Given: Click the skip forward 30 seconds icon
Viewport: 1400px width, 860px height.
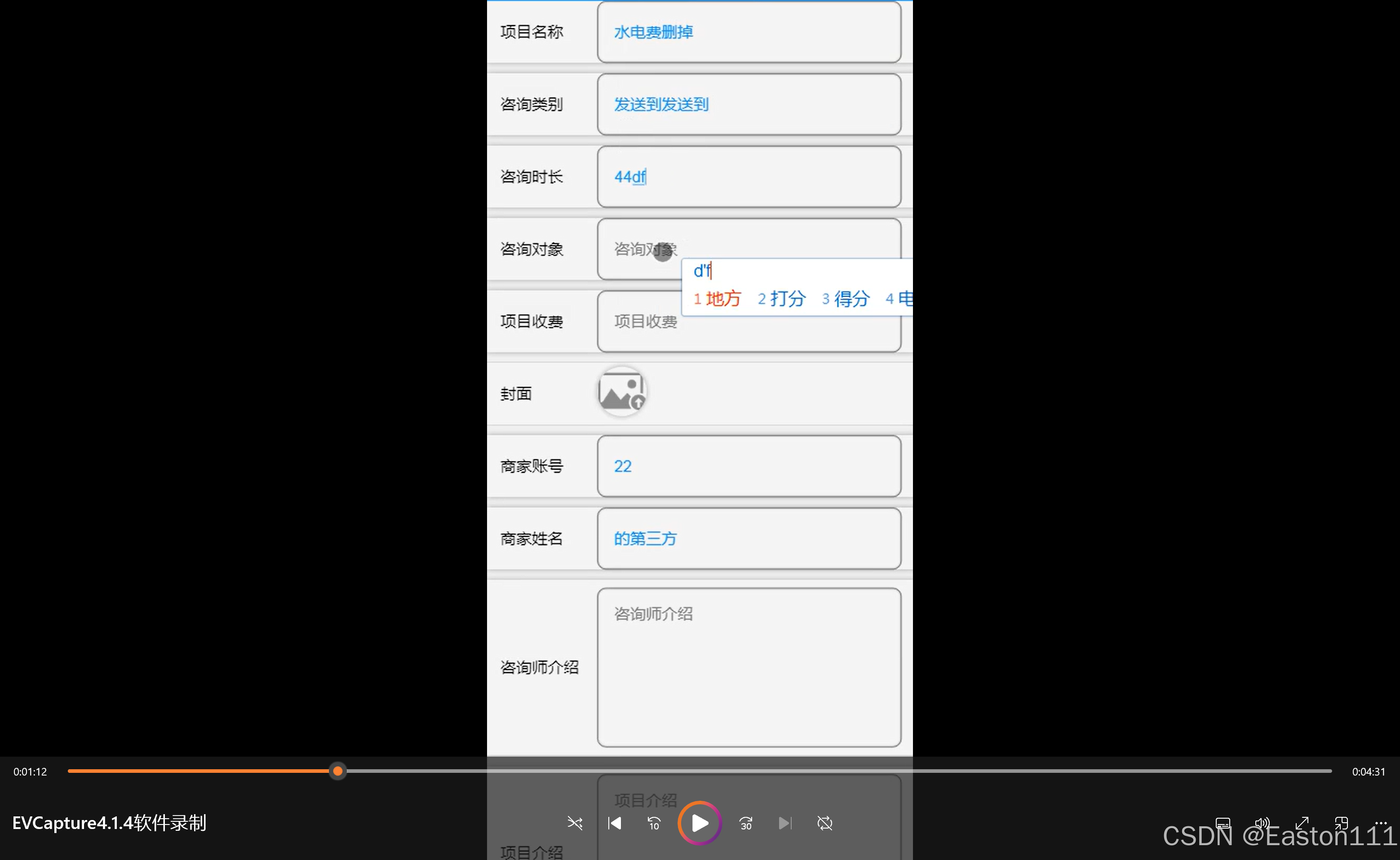Looking at the screenshot, I should (x=745, y=823).
